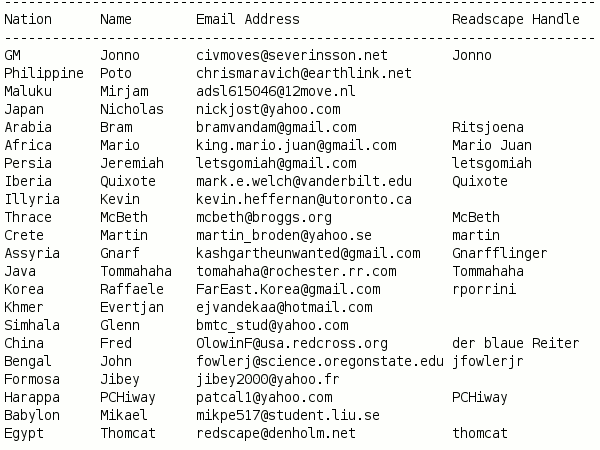Select the Gnarfflinger Readscape handle
The height and width of the screenshot is (450, 600).
499,253
